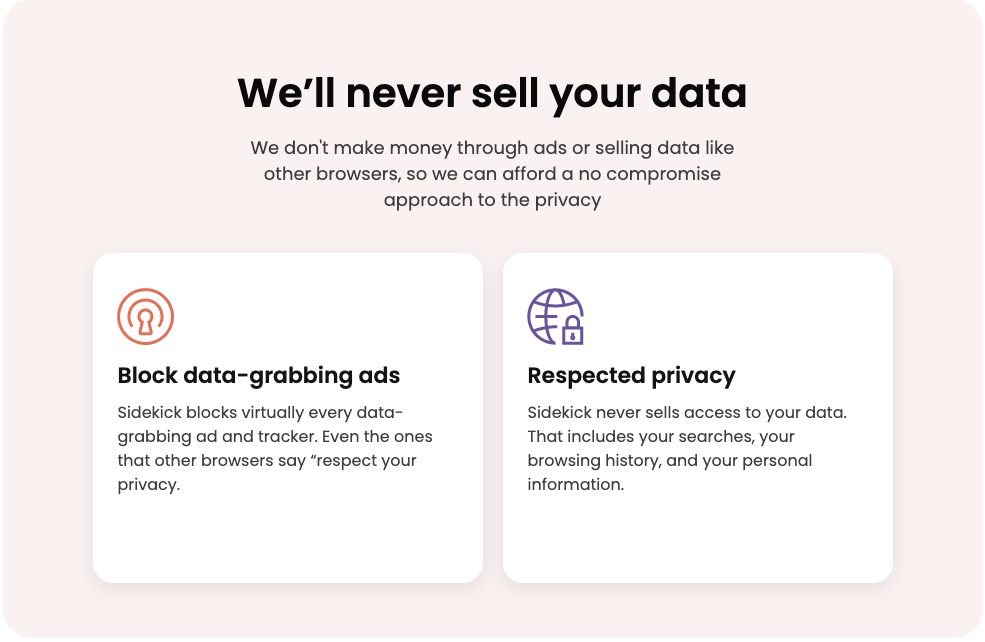Click the purple globe with lock icon
This screenshot has height=642, width=985.
[x=555, y=317]
